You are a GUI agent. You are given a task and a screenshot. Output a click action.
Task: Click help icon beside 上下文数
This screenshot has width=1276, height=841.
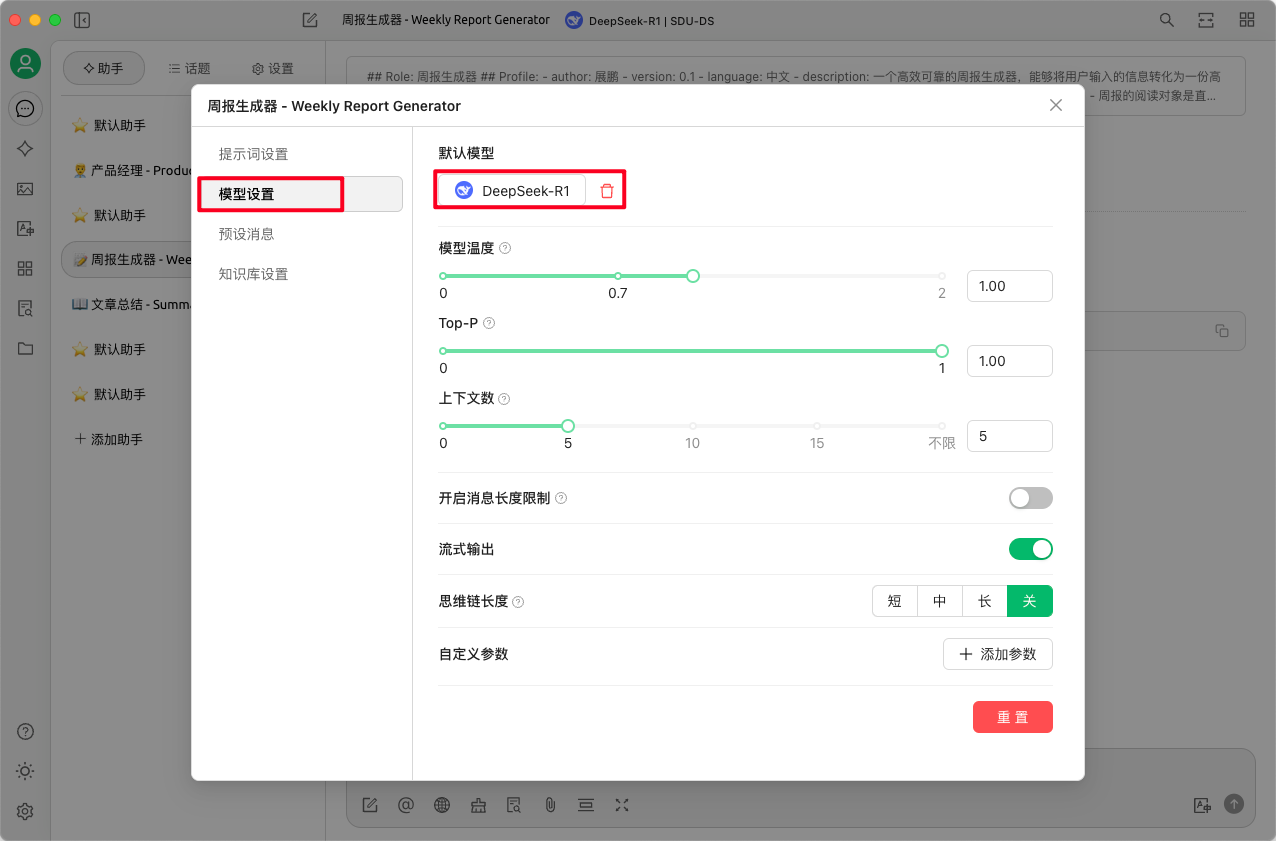[x=504, y=398]
